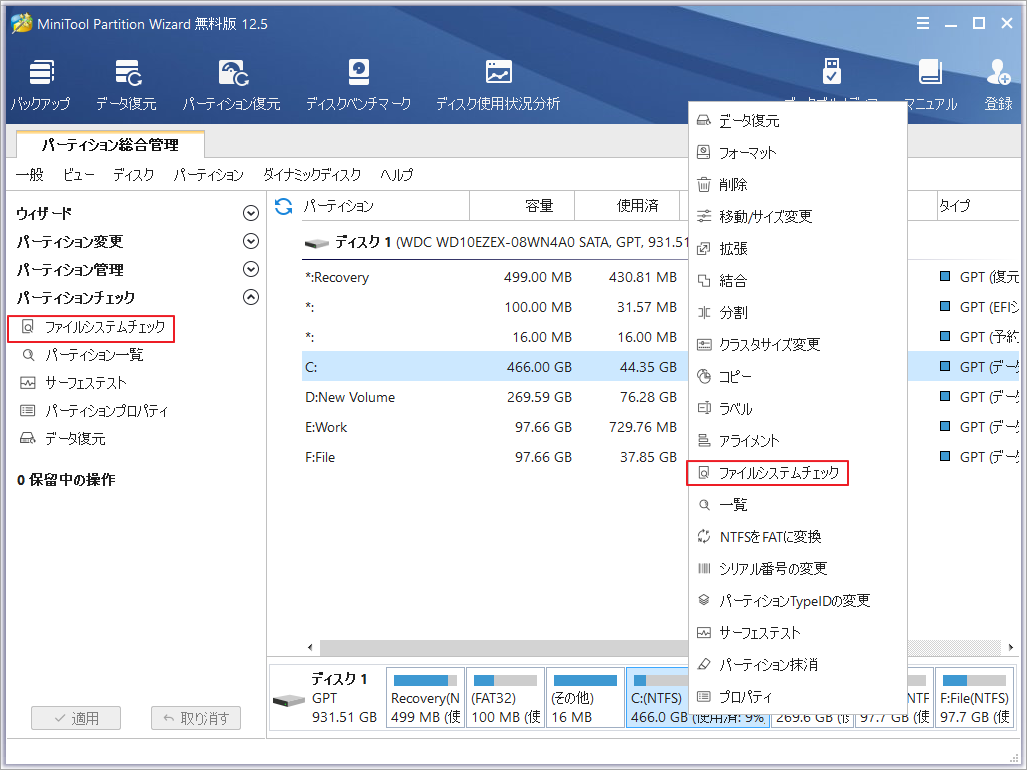Open the ダイナミックディスク menu
The height and width of the screenshot is (770, 1027).
pos(312,175)
